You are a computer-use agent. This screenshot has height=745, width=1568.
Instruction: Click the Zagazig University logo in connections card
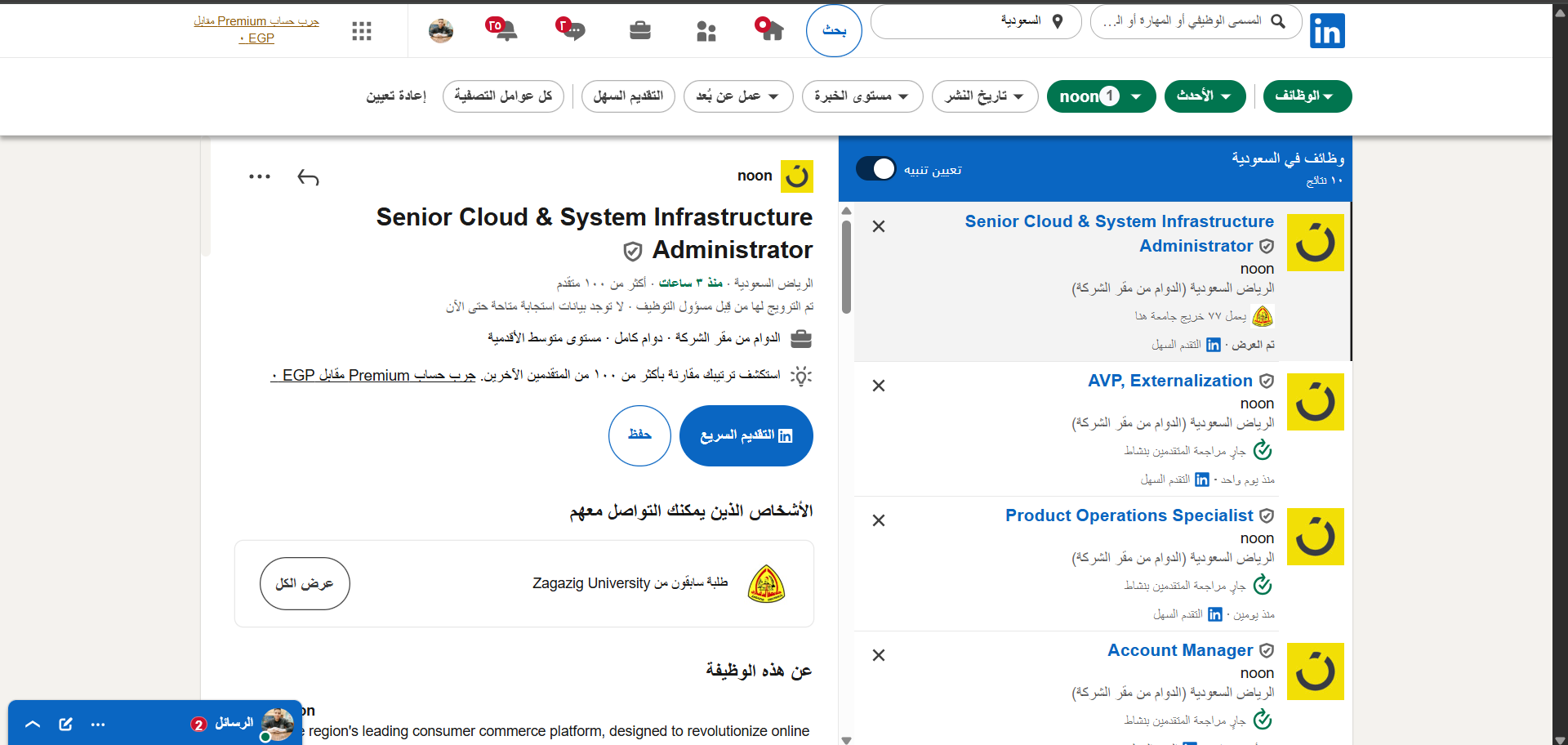pyautogui.click(x=766, y=584)
